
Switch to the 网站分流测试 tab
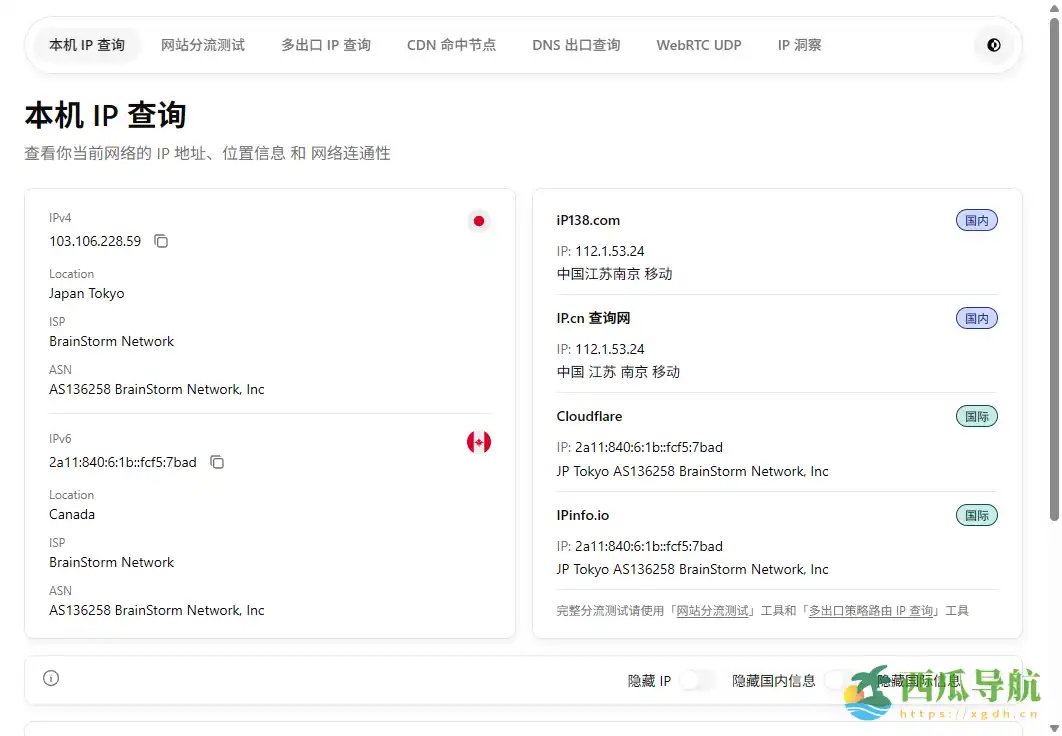pos(203,44)
